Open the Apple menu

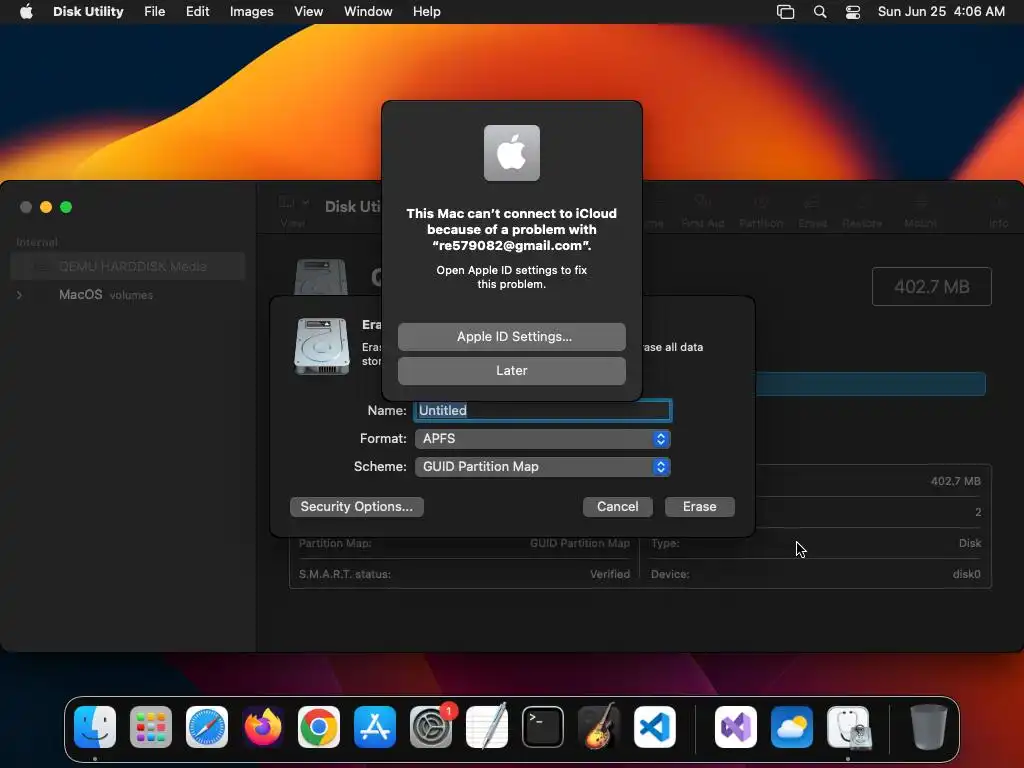coord(26,12)
